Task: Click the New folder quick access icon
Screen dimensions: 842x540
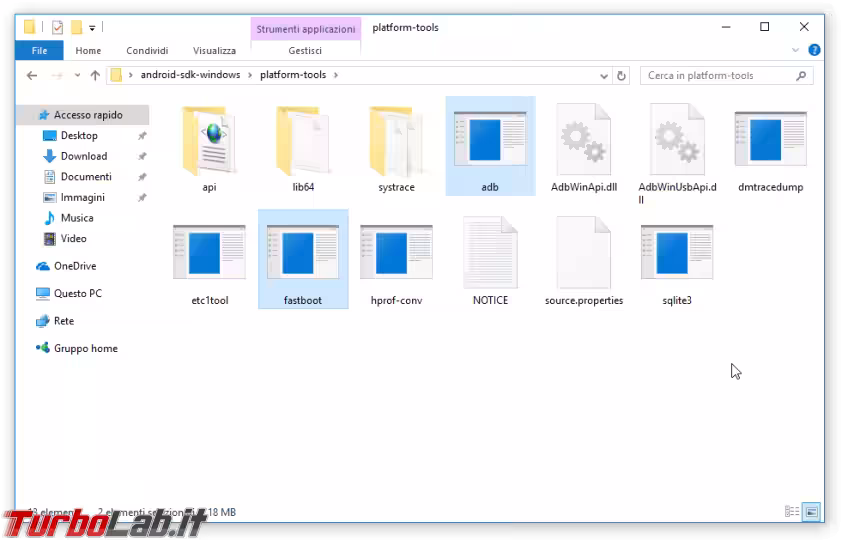Action: click(x=77, y=27)
